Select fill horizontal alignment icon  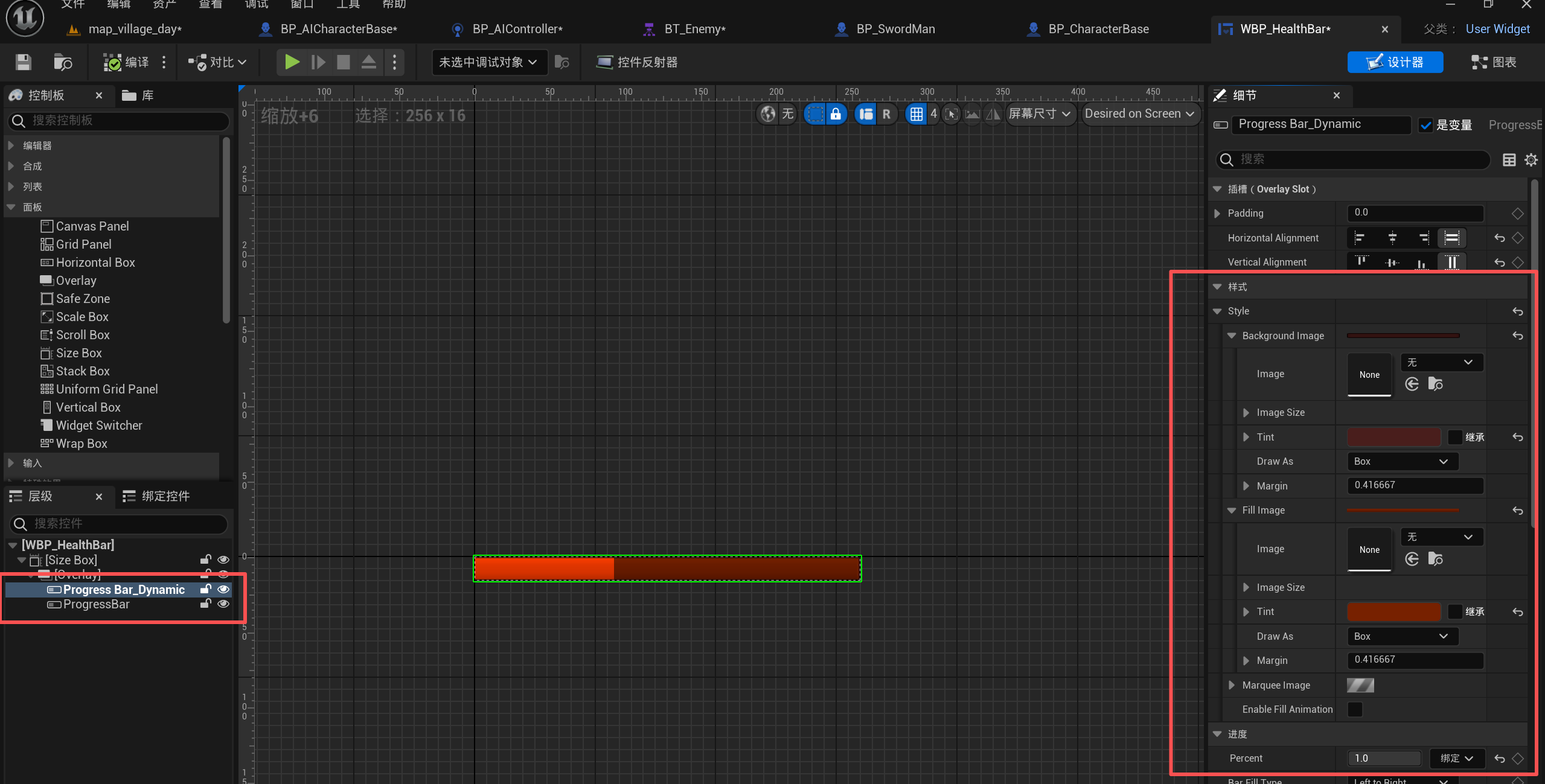click(1451, 238)
